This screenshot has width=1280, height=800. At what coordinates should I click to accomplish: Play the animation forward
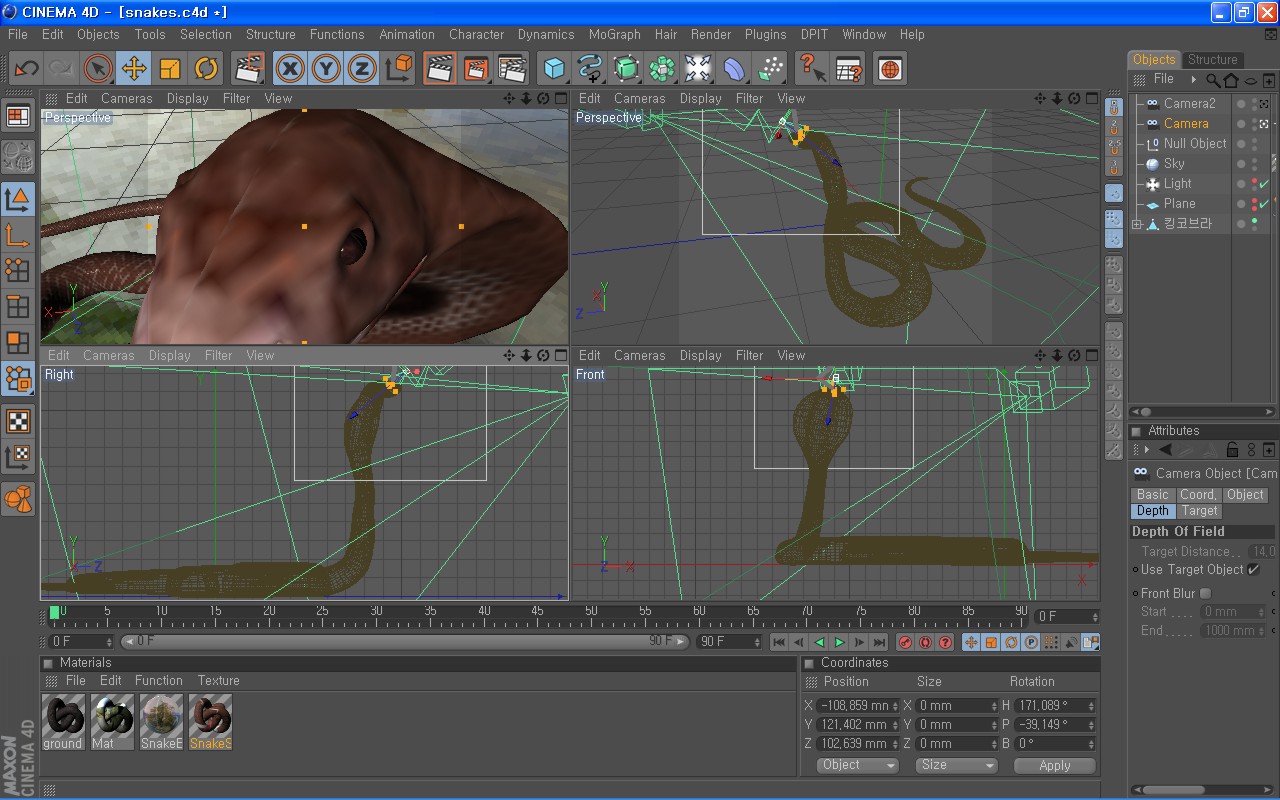pos(839,642)
